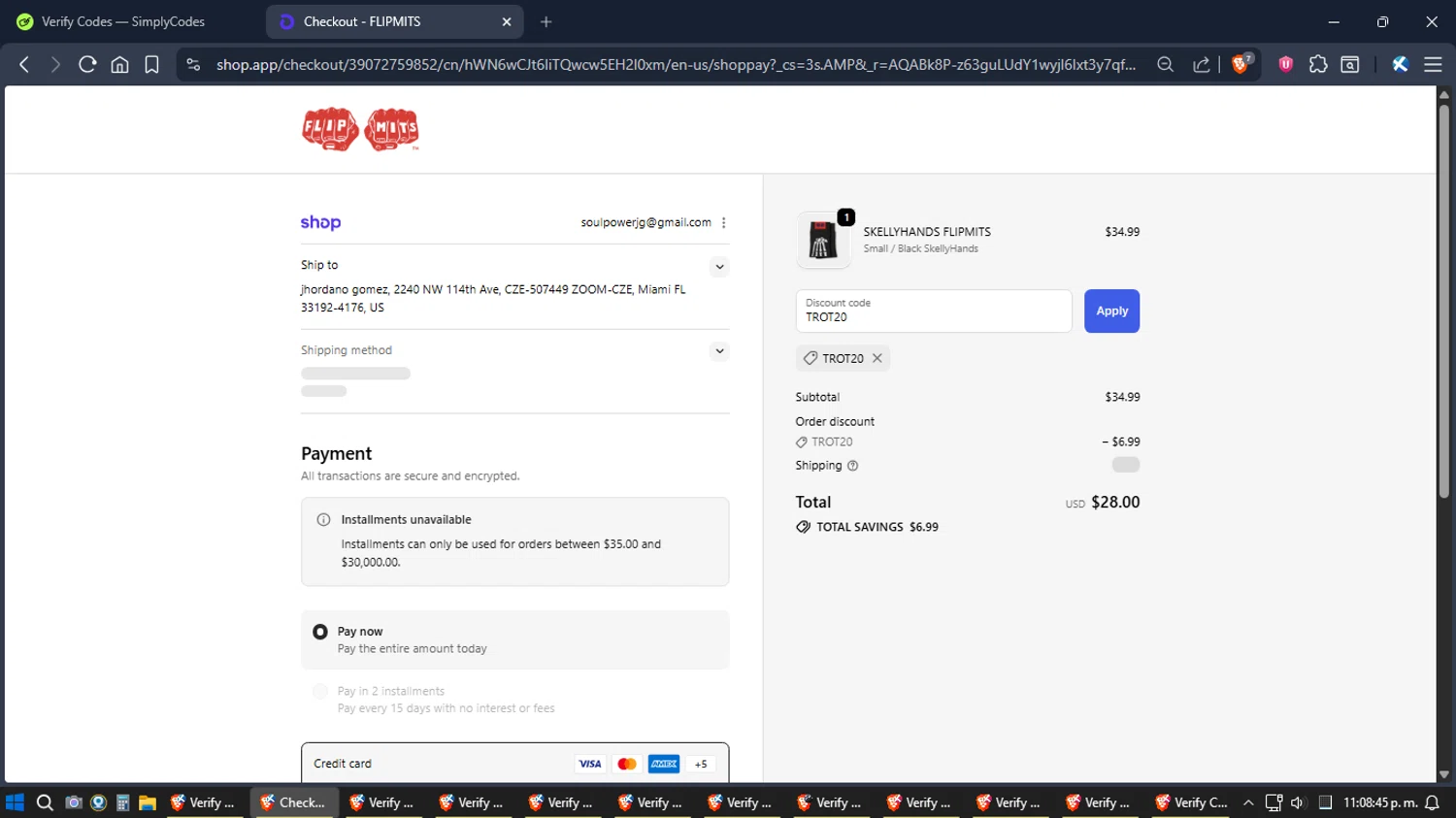1456x818 pixels.
Task: Click the blue SimplyCodes extension icon
Action: tap(1400, 64)
